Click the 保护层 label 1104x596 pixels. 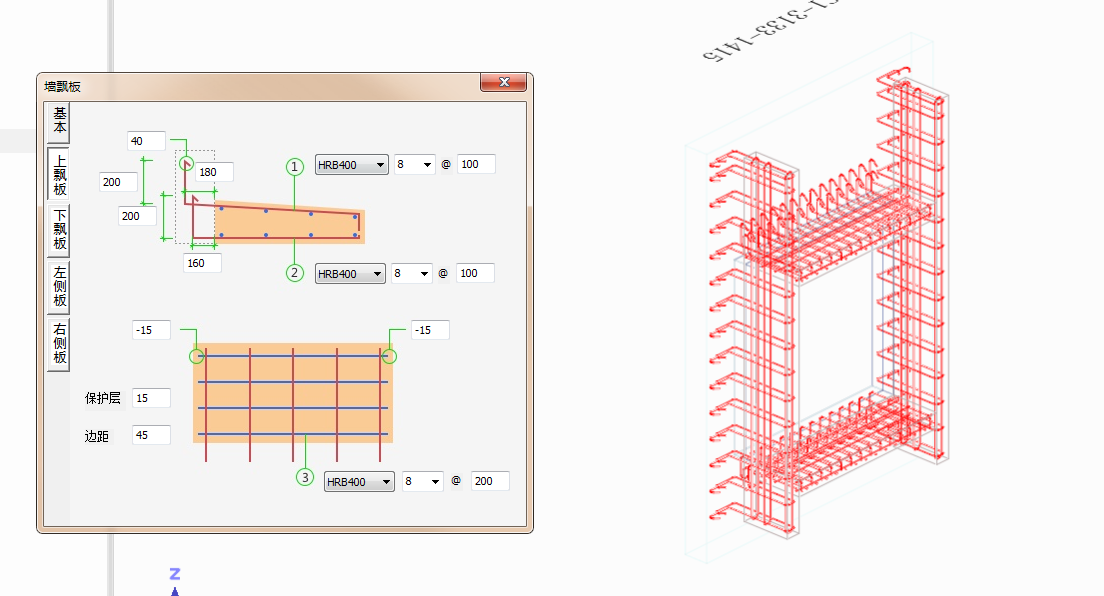(103, 398)
